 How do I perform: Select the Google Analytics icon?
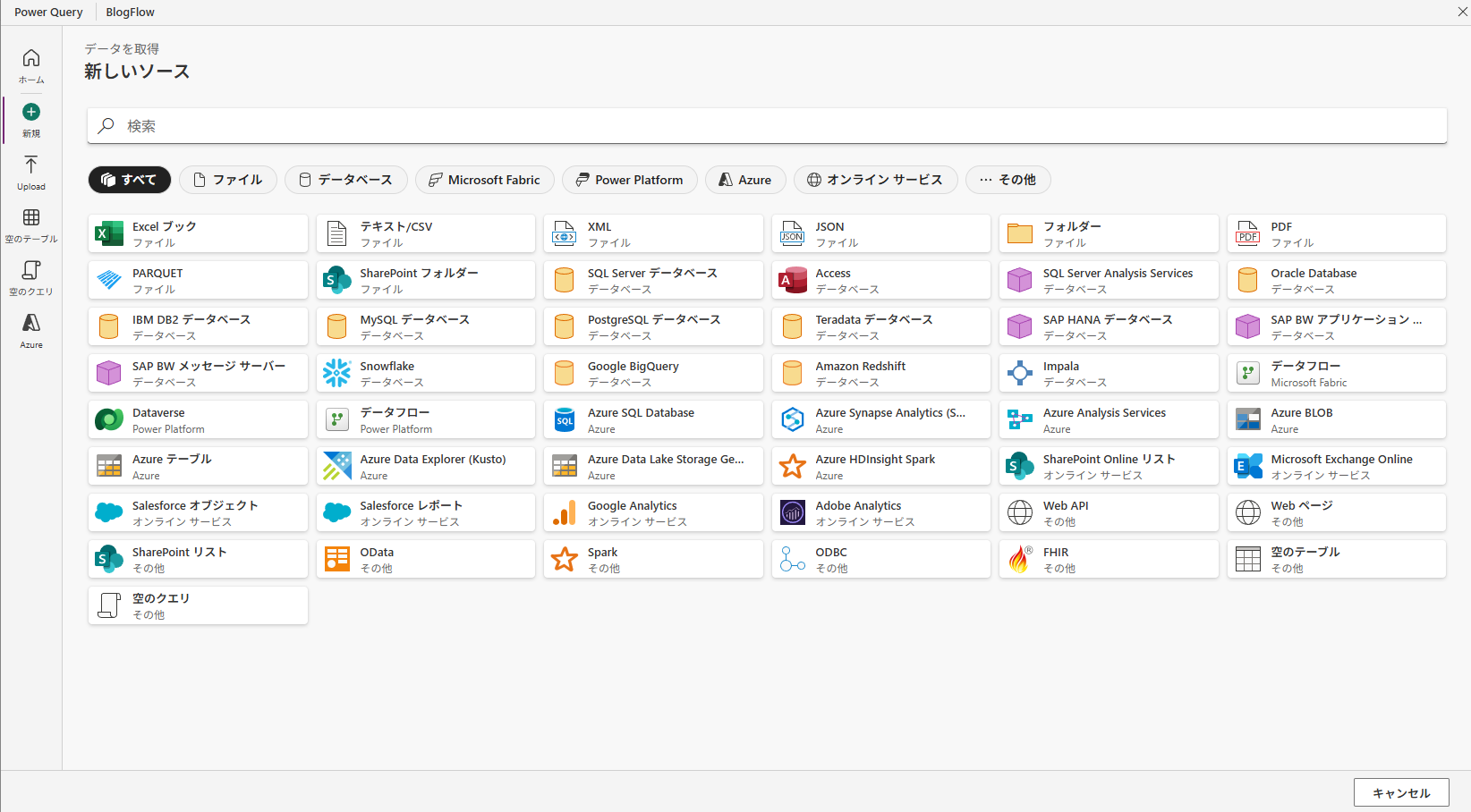tap(565, 513)
